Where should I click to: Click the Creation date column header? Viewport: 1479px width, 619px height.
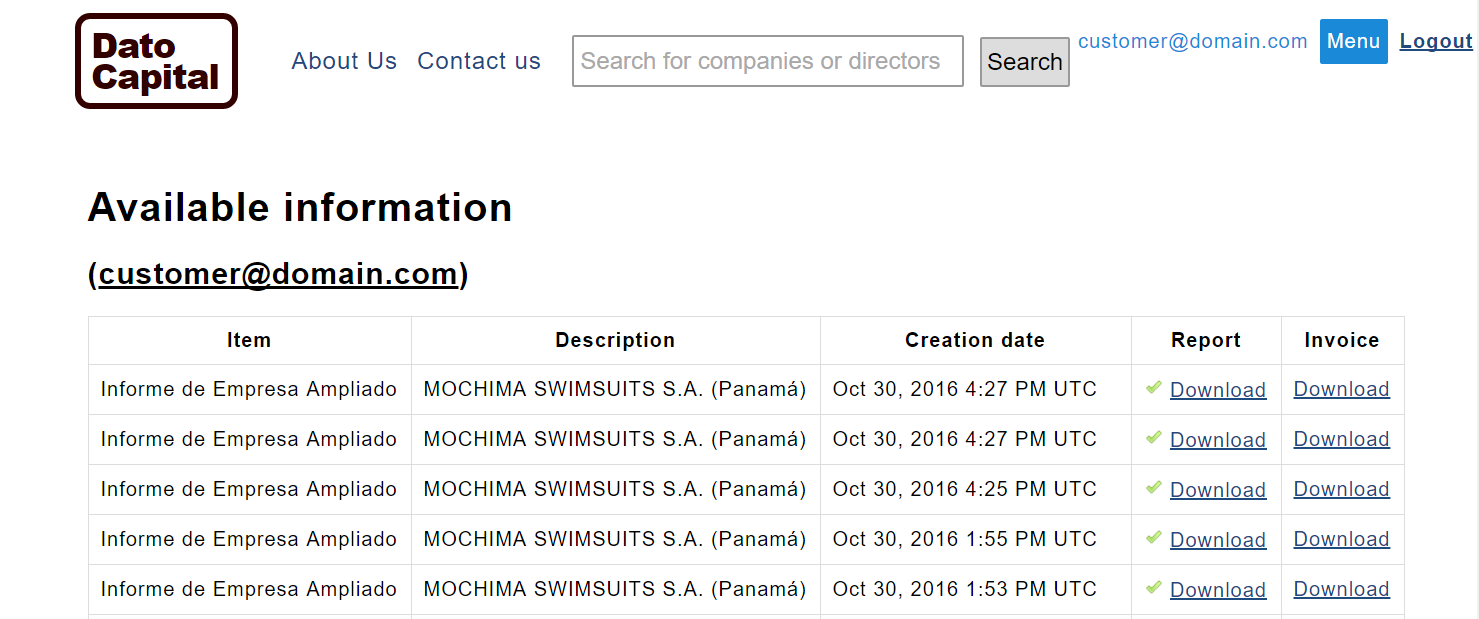[975, 340]
